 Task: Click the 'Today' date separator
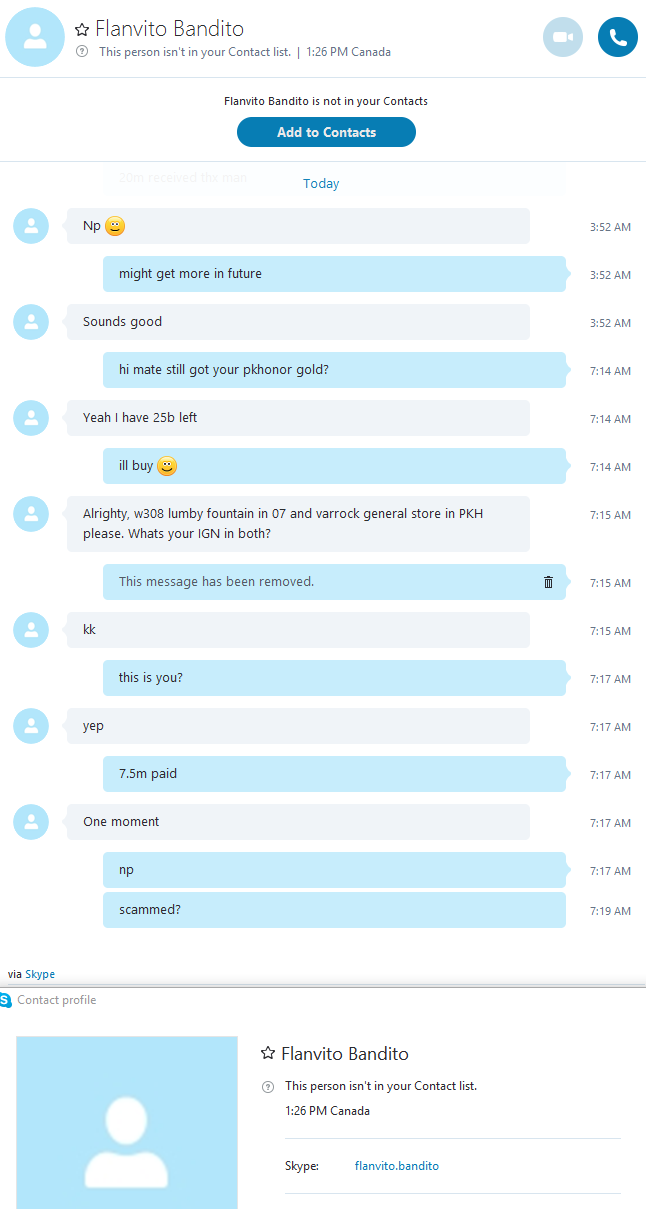pos(321,183)
